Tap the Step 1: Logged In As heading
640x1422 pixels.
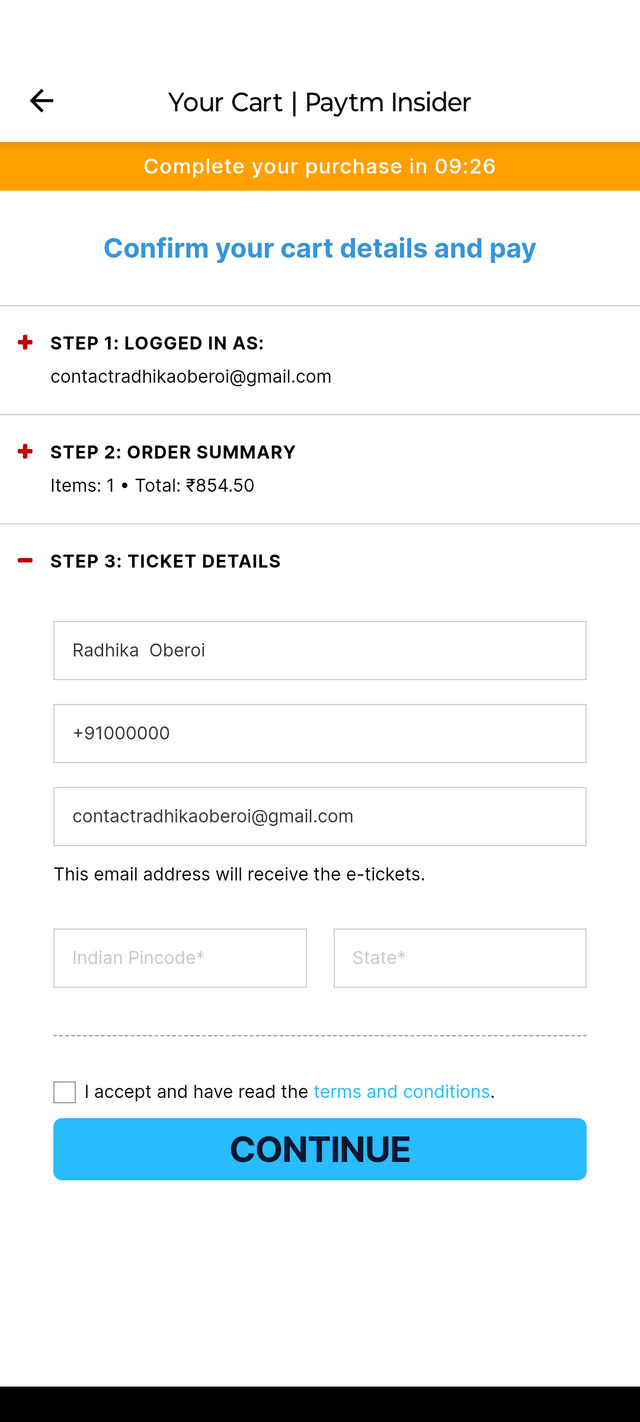coord(157,343)
